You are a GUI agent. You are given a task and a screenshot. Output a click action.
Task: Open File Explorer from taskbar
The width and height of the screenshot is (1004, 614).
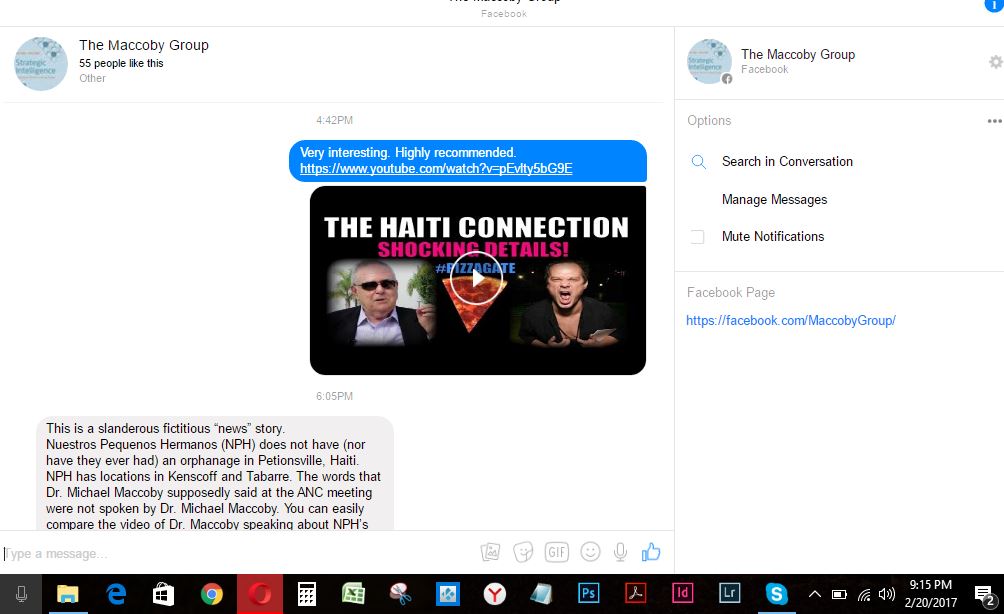pos(67,594)
